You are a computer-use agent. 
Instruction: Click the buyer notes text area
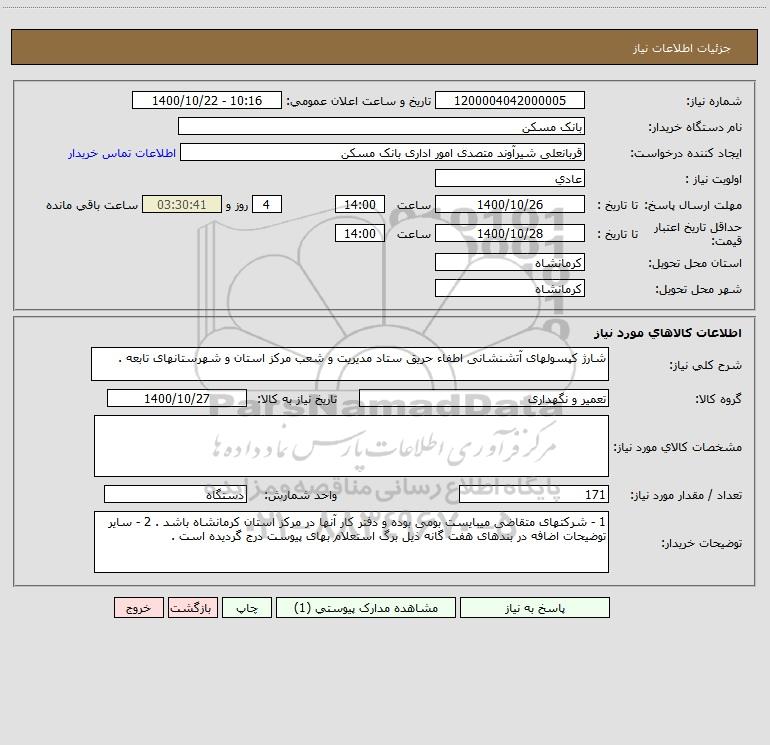[351, 542]
